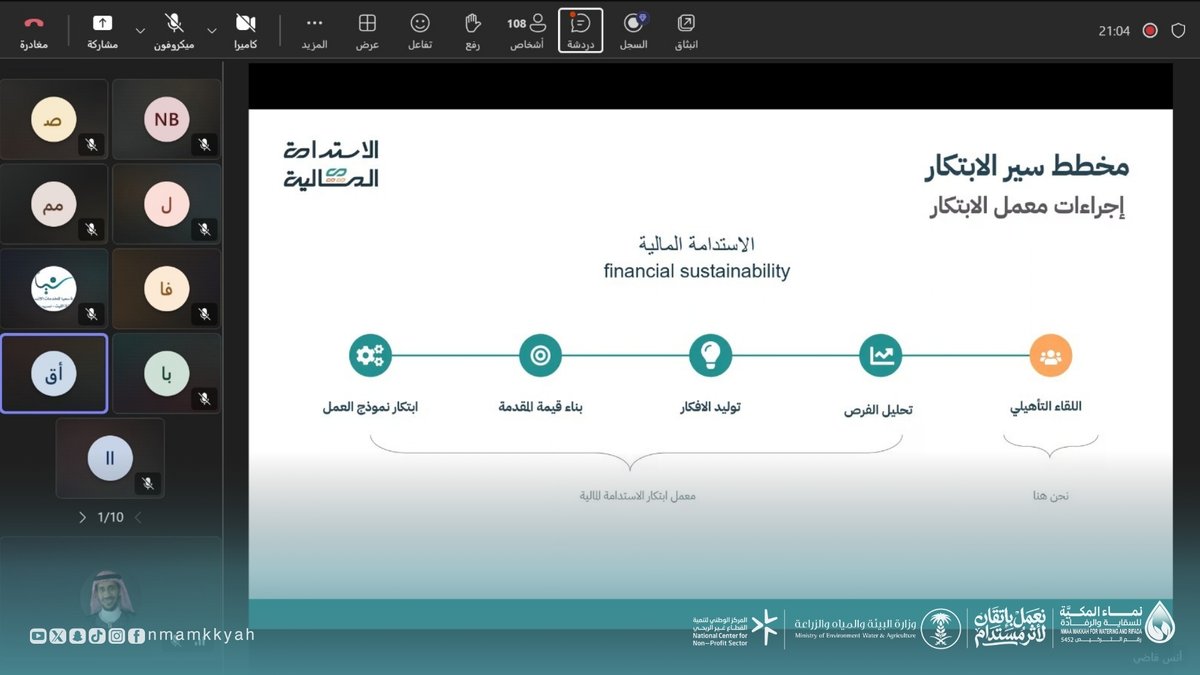Click the الاستدامة المالية logo on slide
1200x675 pixels.
point(331,164)
